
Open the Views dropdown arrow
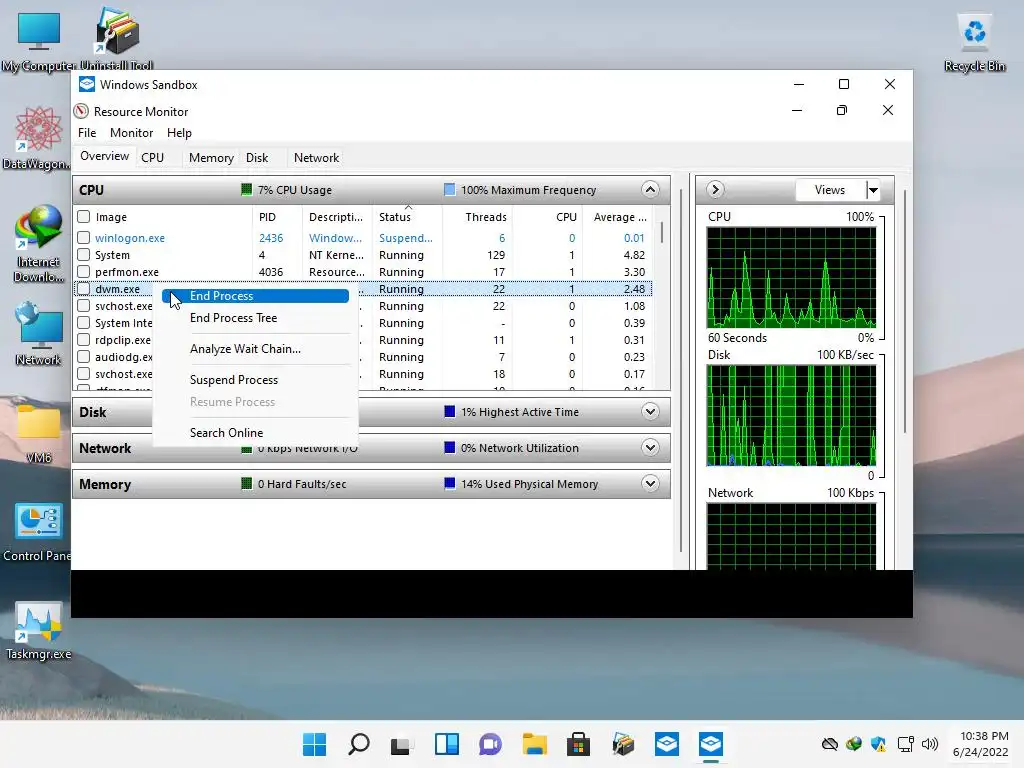click(873, 190)
